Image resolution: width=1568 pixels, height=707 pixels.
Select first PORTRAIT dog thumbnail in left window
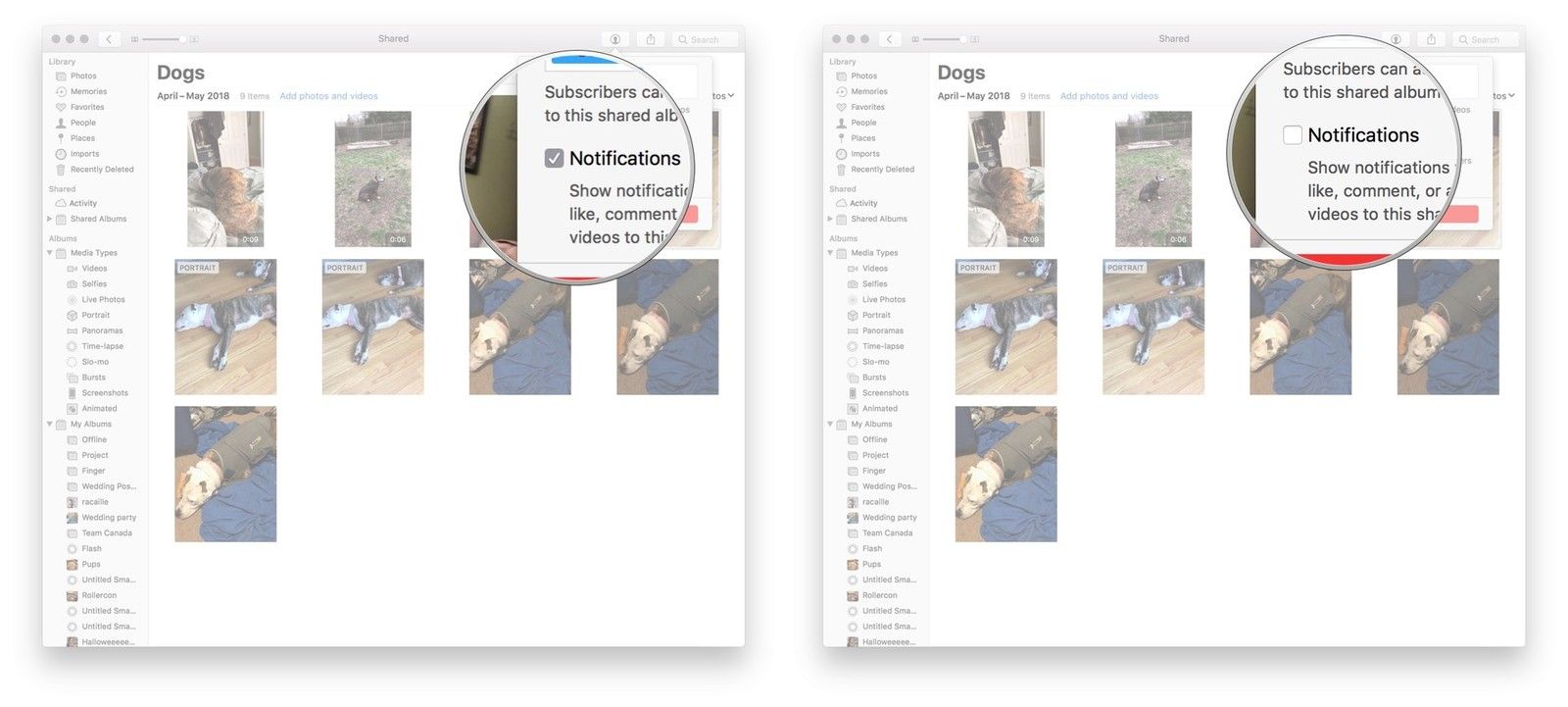coord(225,327)
